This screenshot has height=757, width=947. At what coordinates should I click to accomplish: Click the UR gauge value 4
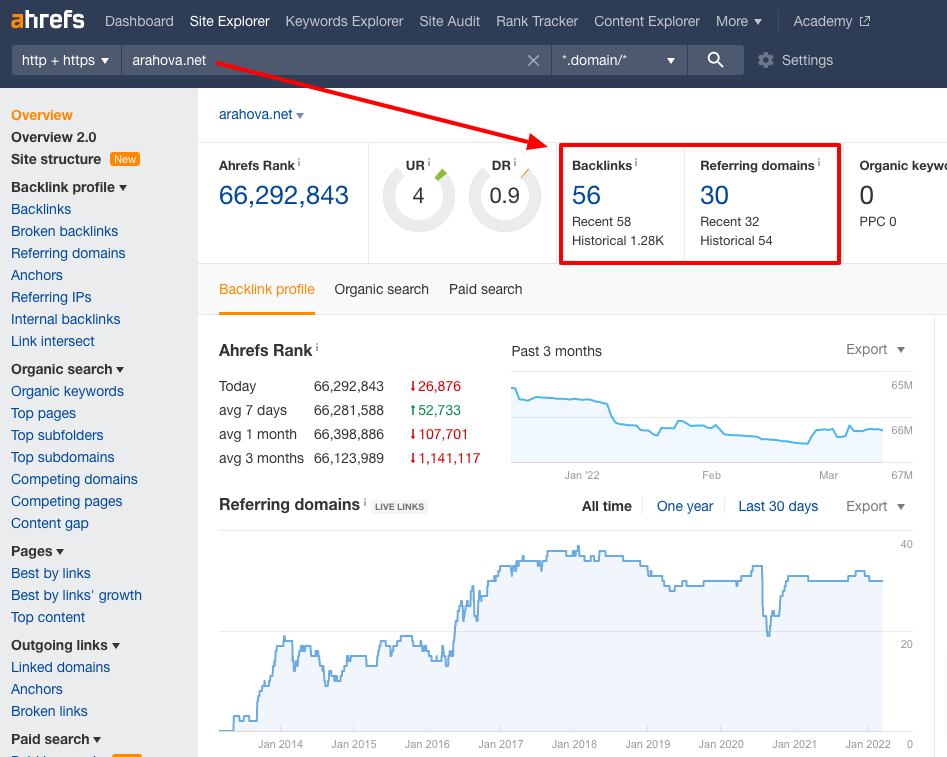coord(418,196)
